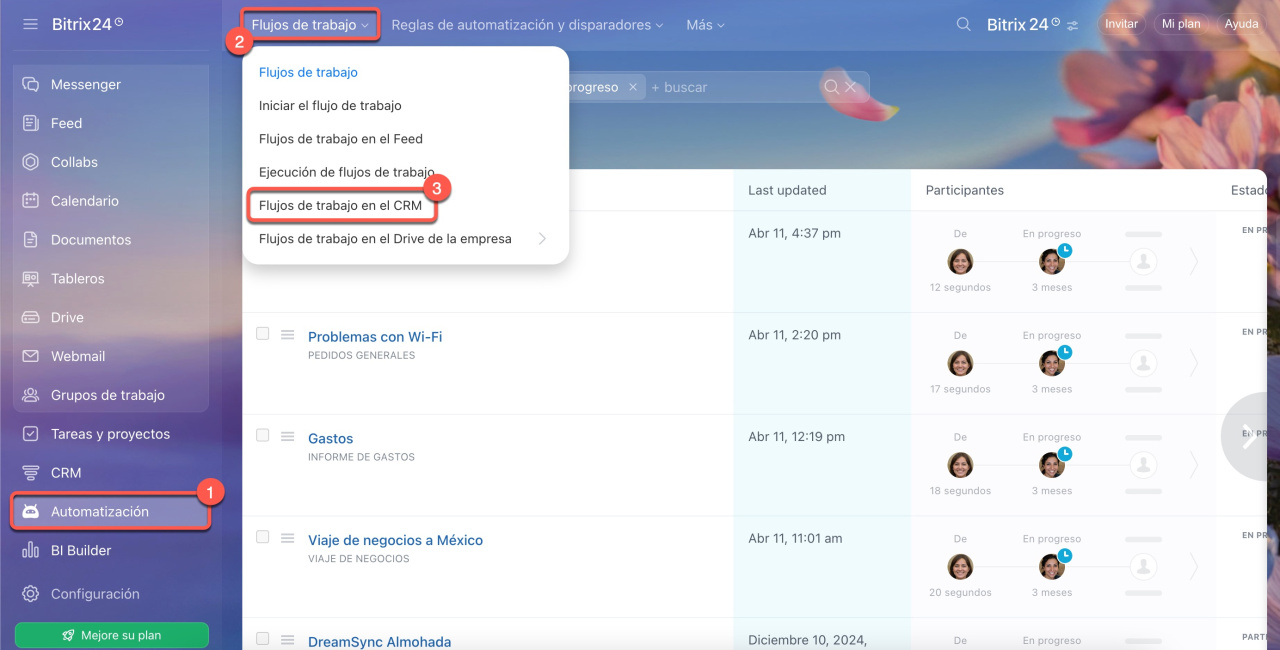Image resolution: width=1280 pixels, height=650 pixels.
Task: Open the DreamSync Almohada link
Action: click(x=379, y=642)
